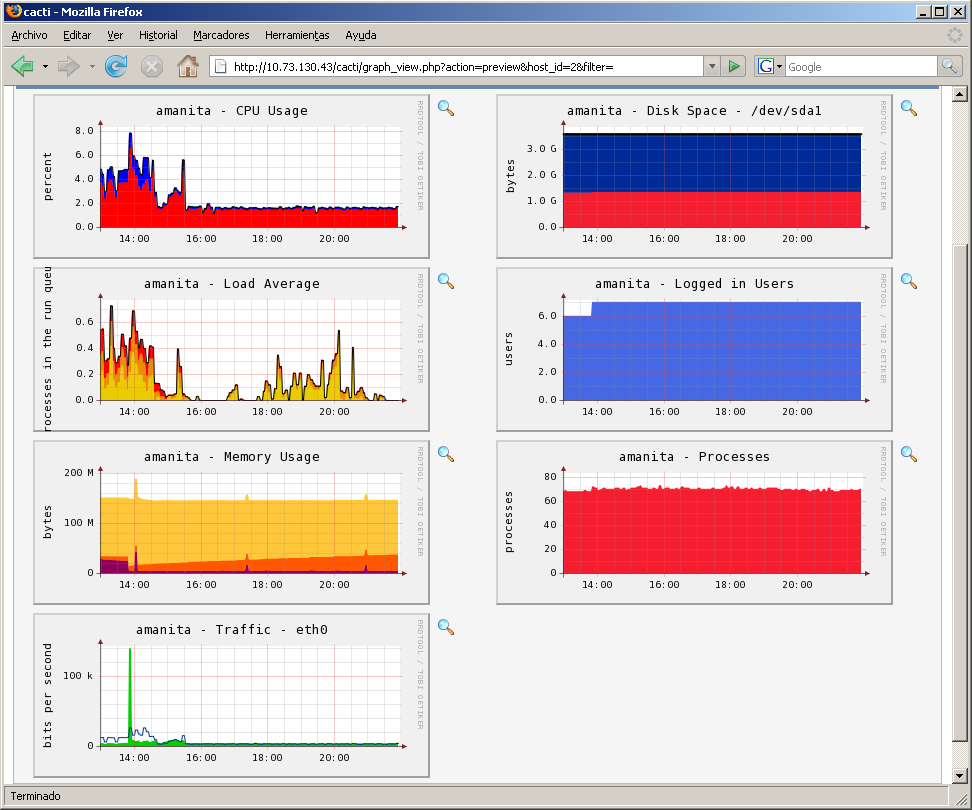Open the Herramientas menu
The height and width of the screenshot is (810, 972).
coord(297,35)
